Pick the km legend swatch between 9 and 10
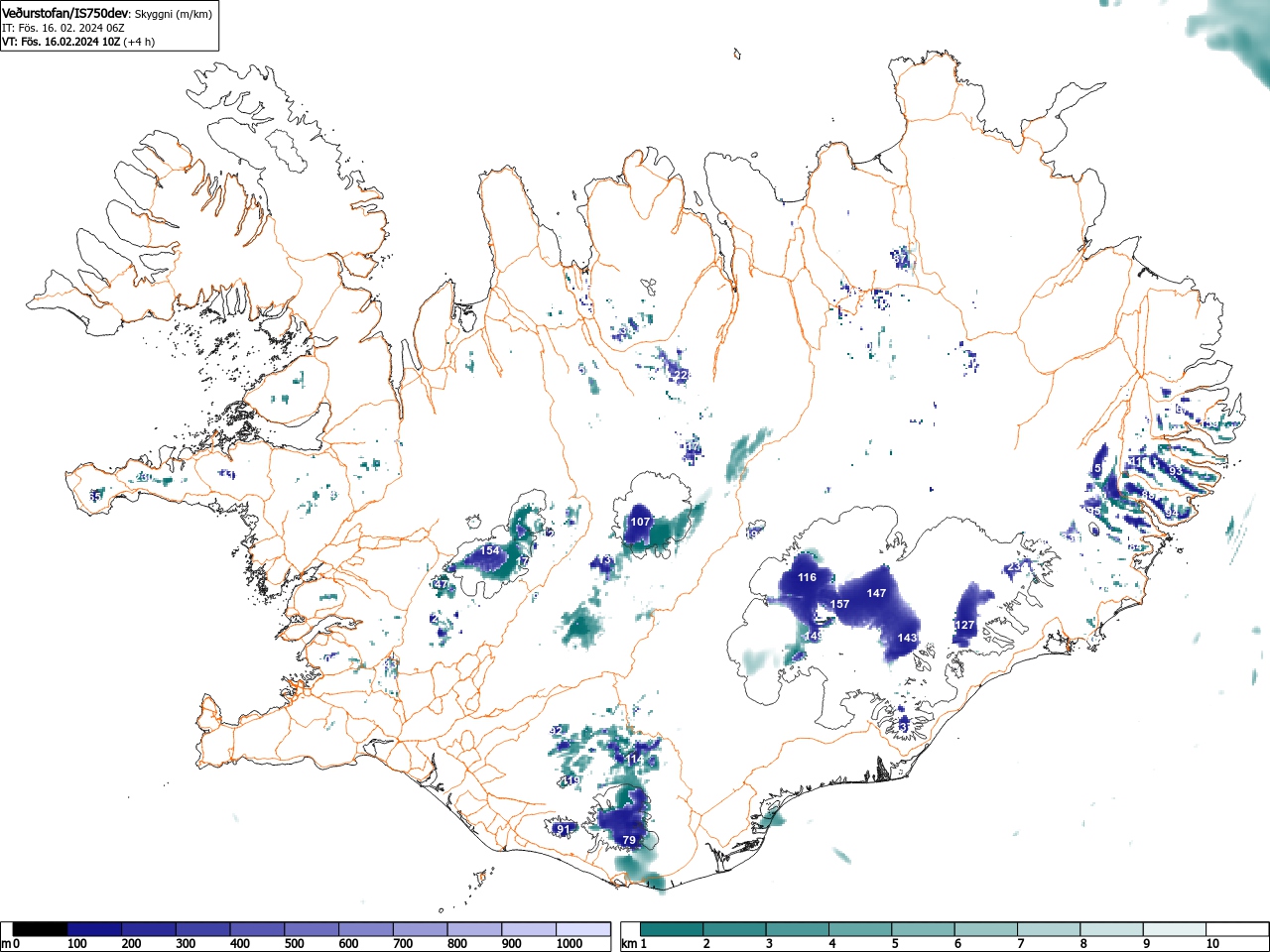This screenshot has height=952, width=1270. [1174, 929]
